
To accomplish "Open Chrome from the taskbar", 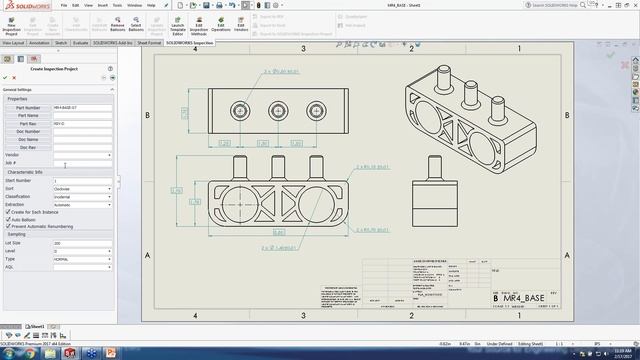I will click(29, 353).
